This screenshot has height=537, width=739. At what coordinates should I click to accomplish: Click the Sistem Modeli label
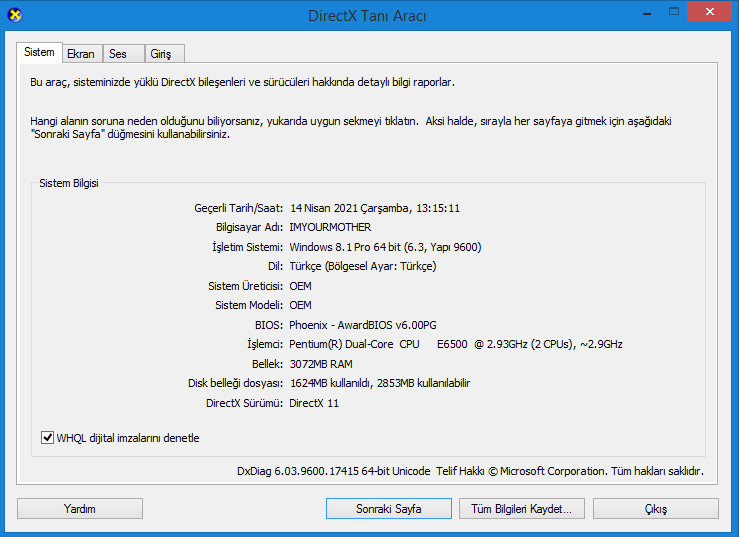[x=249, y=305]
